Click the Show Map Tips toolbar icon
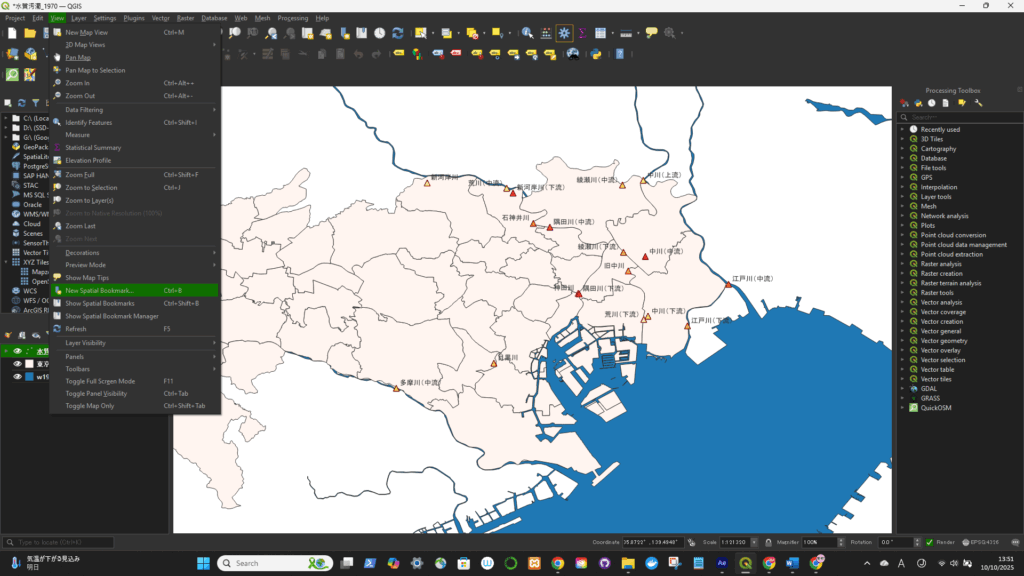The image size is (1024, 576). [x=651, y=33]
